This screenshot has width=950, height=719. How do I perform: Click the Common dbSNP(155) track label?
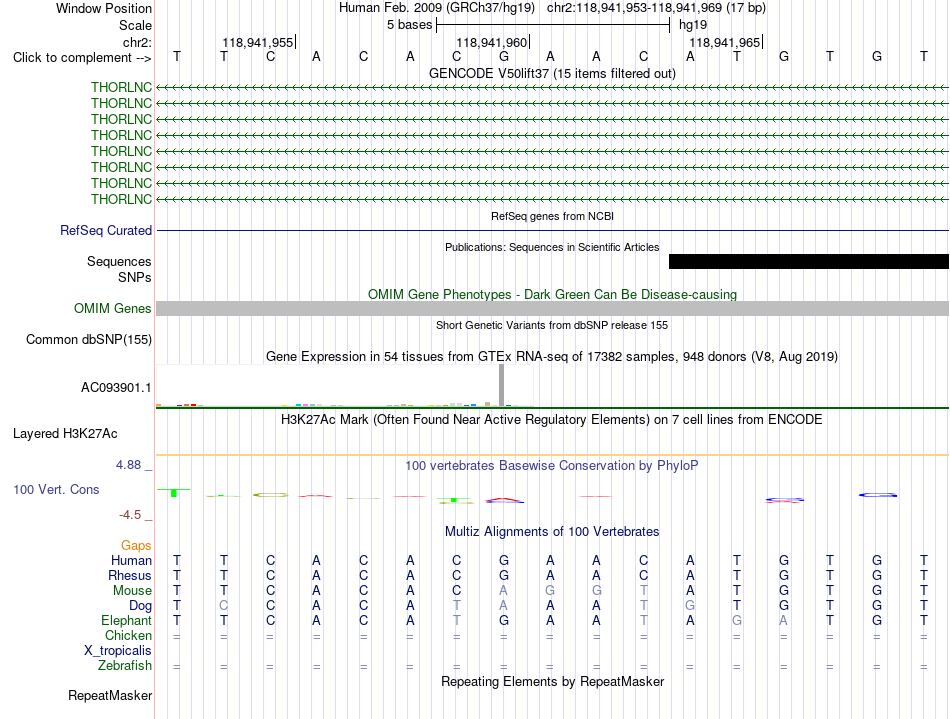click(88, 339)
